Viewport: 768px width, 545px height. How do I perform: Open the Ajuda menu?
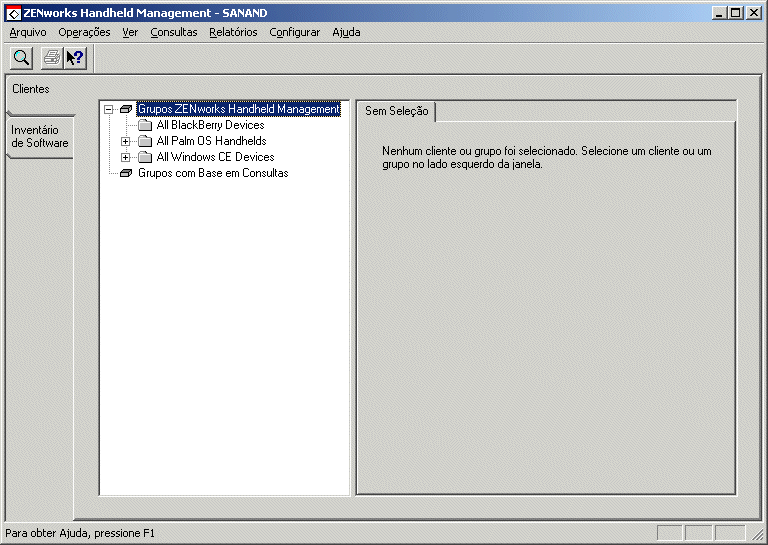pos(346,32)
